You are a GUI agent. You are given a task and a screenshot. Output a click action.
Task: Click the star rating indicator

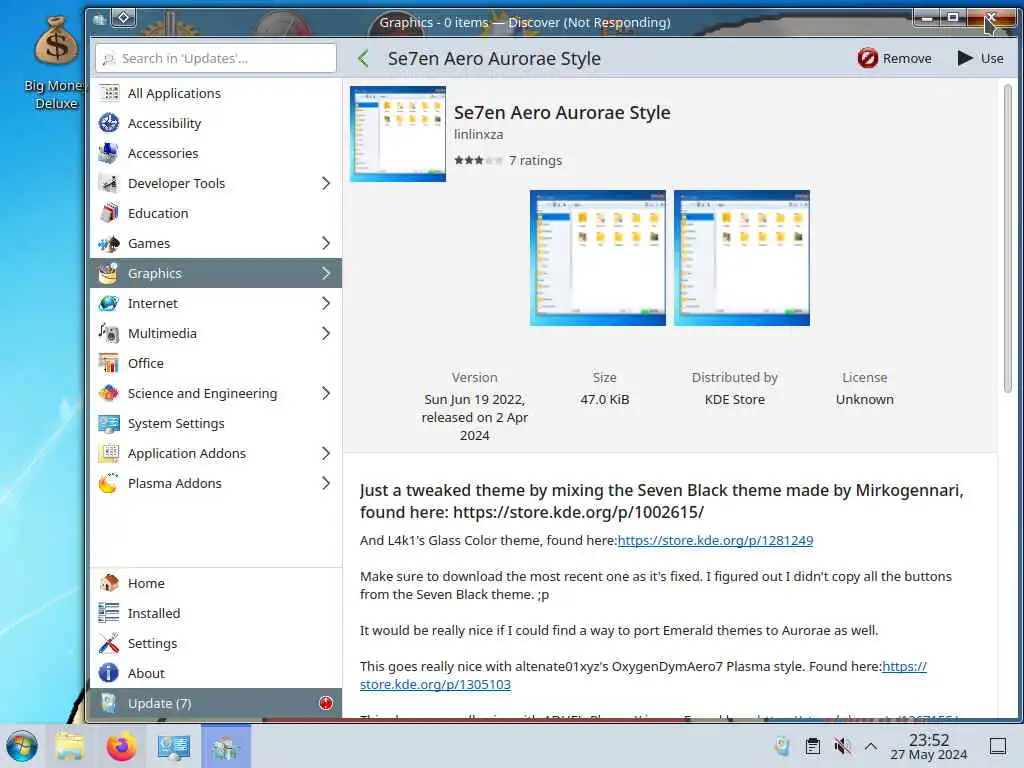[479, 161]
